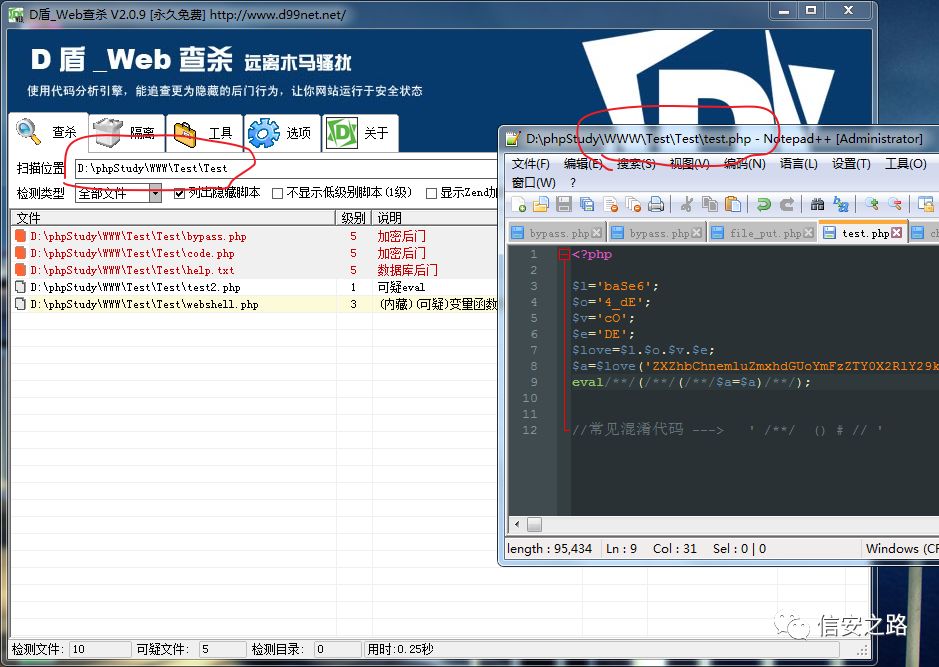939x667 pixels.
Task: Minimize the D盾_Web查杀 window
Action: click(x=784, y=10)
